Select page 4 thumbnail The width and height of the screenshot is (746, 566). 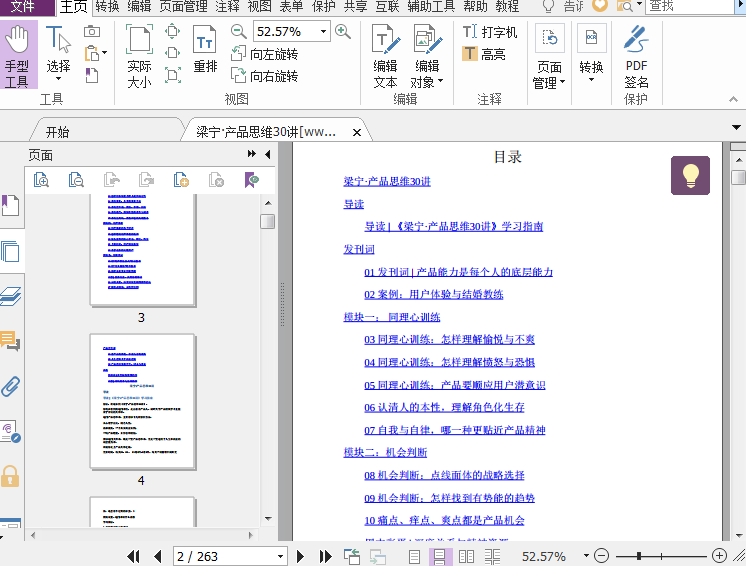click(142, 401)
